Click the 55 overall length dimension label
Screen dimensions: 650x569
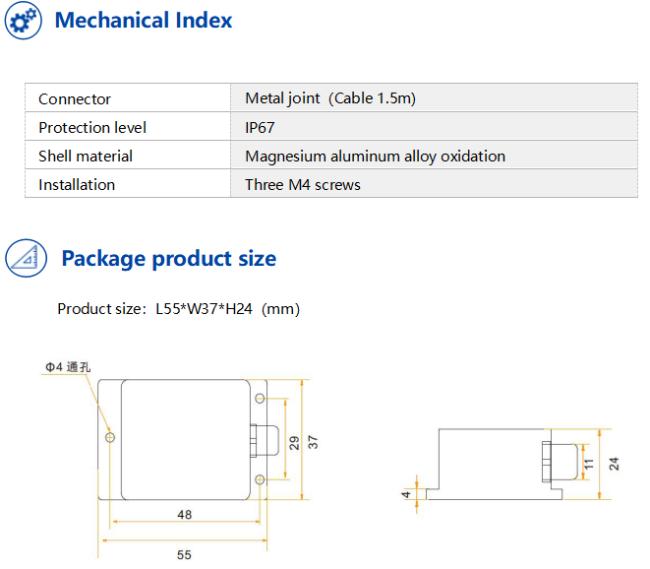click(184, 553)
